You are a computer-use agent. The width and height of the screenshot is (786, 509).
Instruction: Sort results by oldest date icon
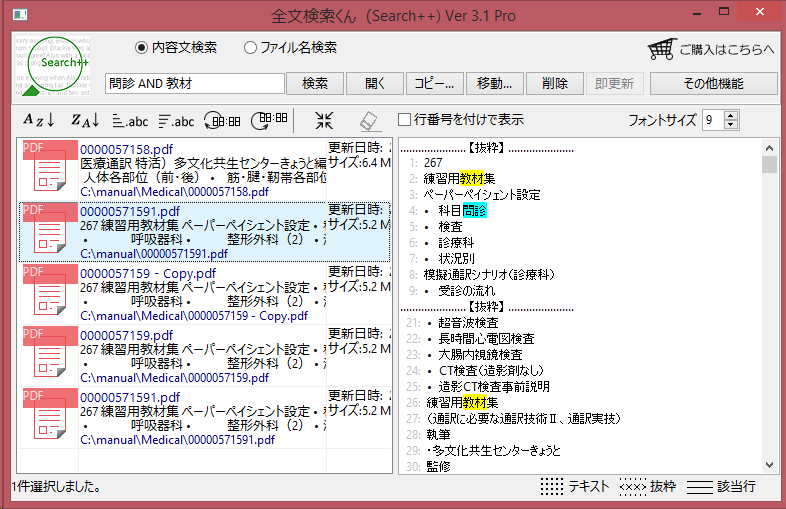[222, 121]
